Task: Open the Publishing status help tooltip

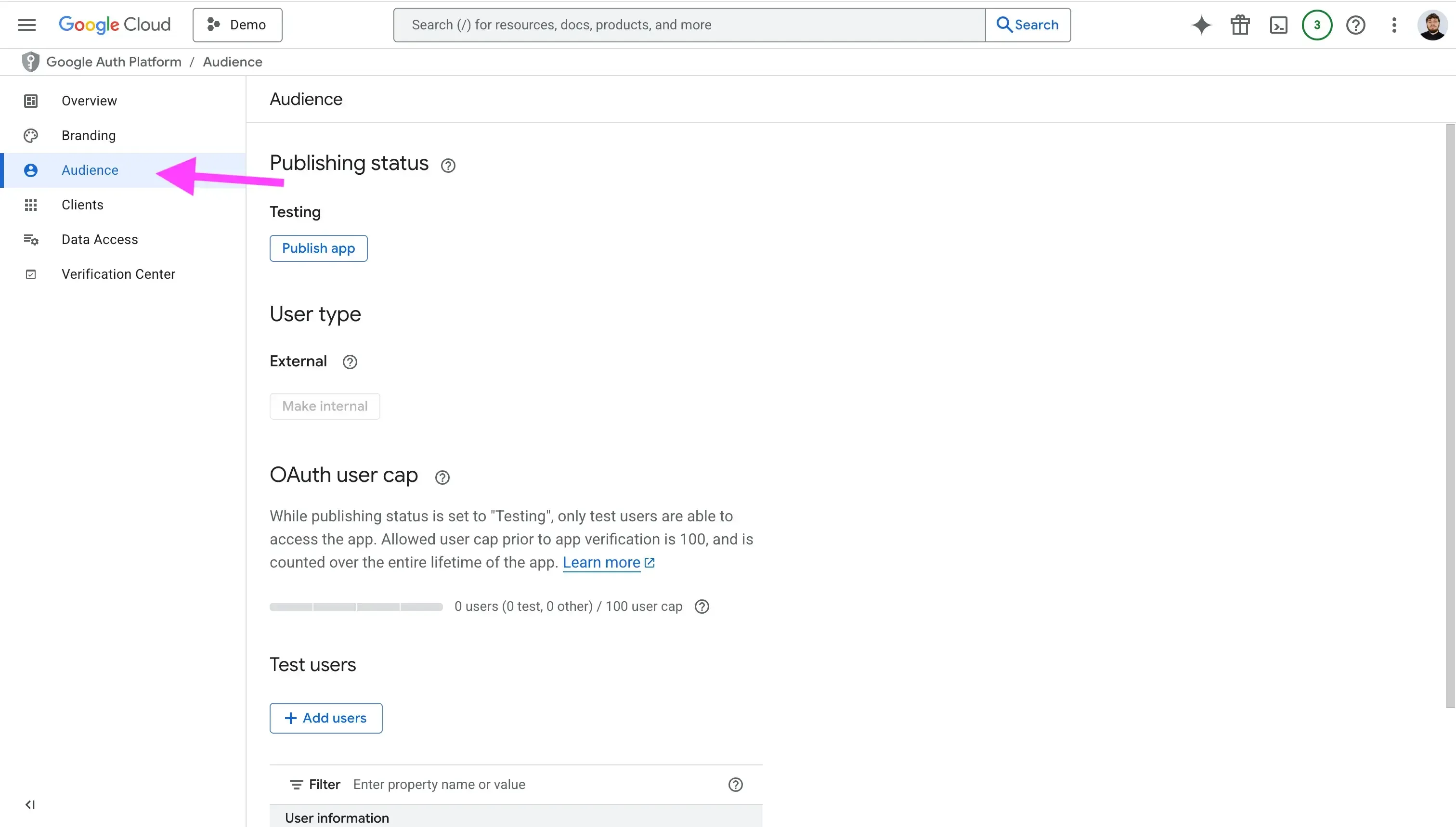Action: click(448, 165)
